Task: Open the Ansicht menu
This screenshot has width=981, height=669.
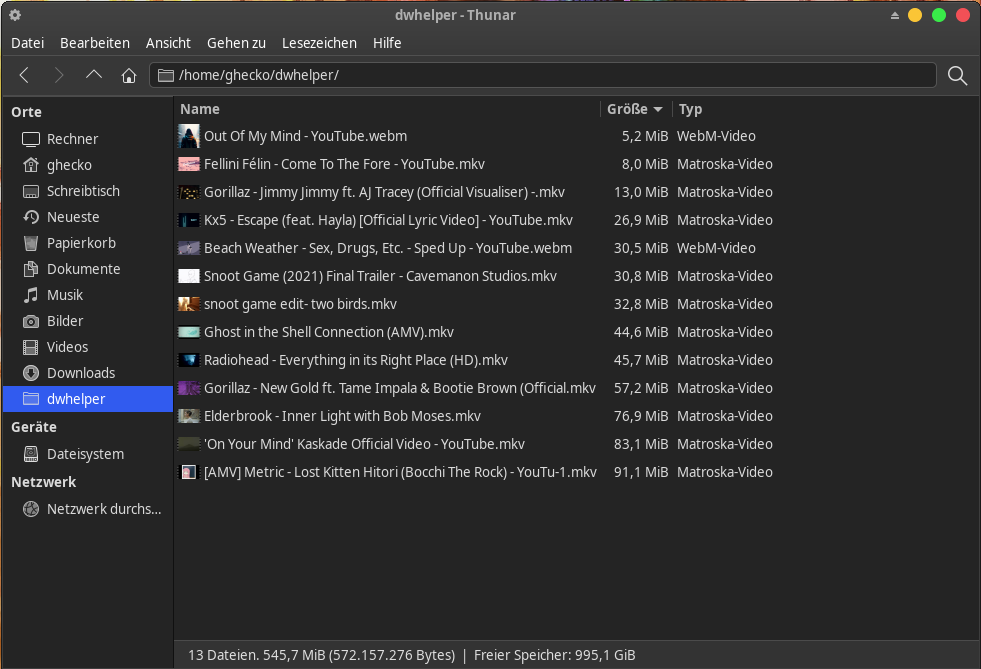Action: pyautogui.click(x=168, y=43)
